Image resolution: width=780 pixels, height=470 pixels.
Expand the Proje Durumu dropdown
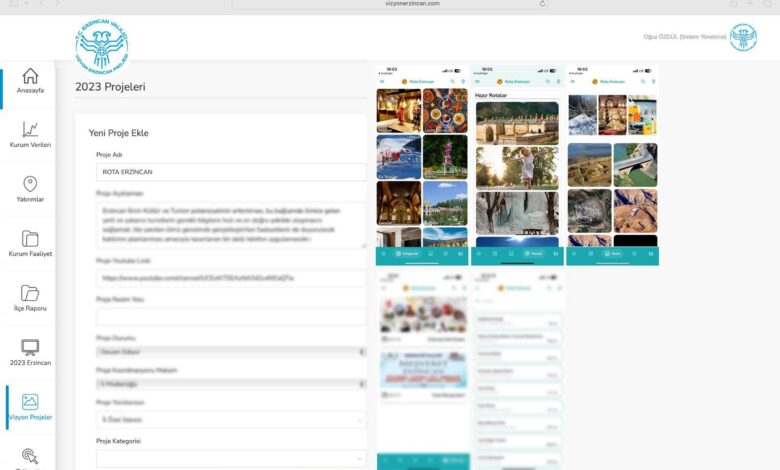[x=231, y=352]
